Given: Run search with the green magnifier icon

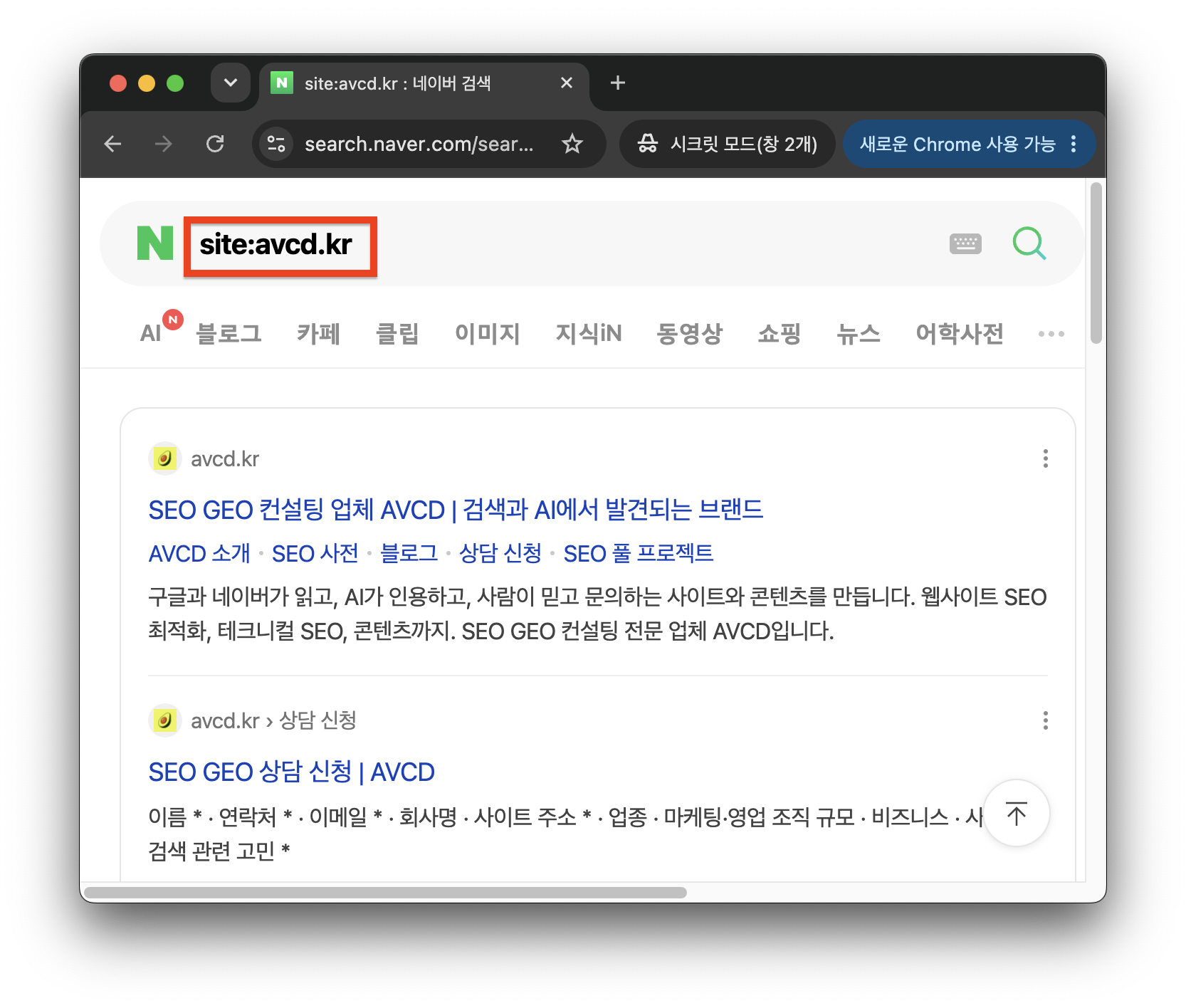Looking at the screenshot, I should coord(1029,243).
